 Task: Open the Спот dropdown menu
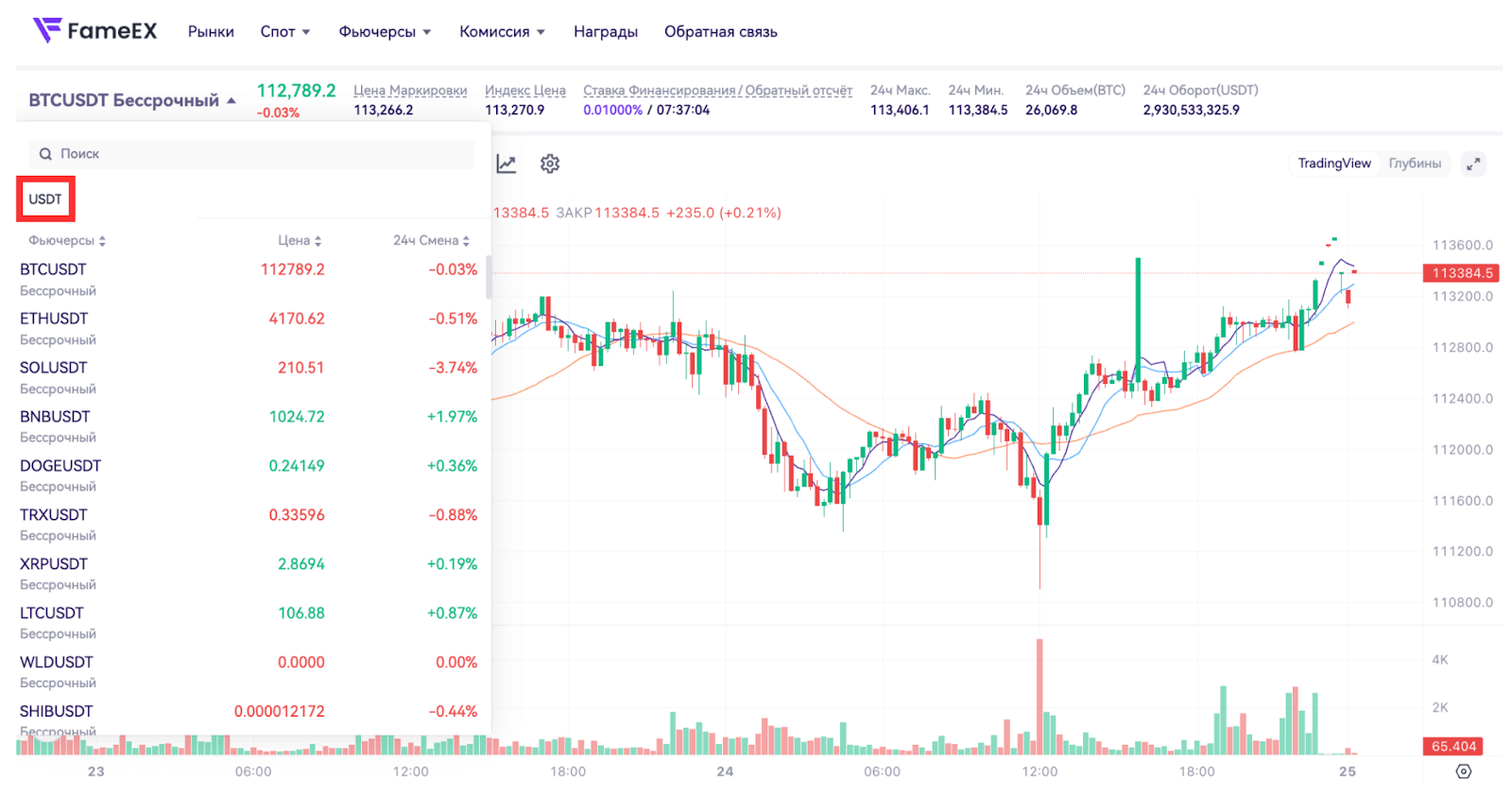point(284,32)
